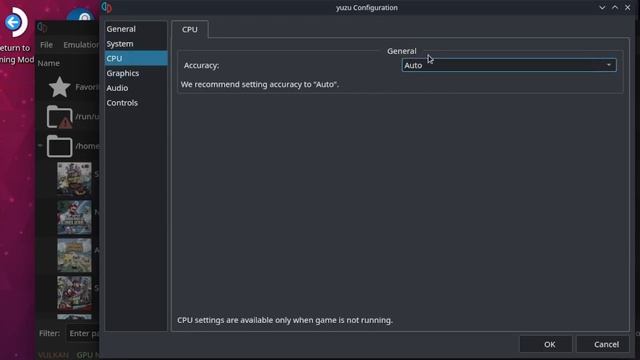Open the Accuracy dropdown set to Auto
This screenshot has height=360, width=640.
tap(509, 65)
